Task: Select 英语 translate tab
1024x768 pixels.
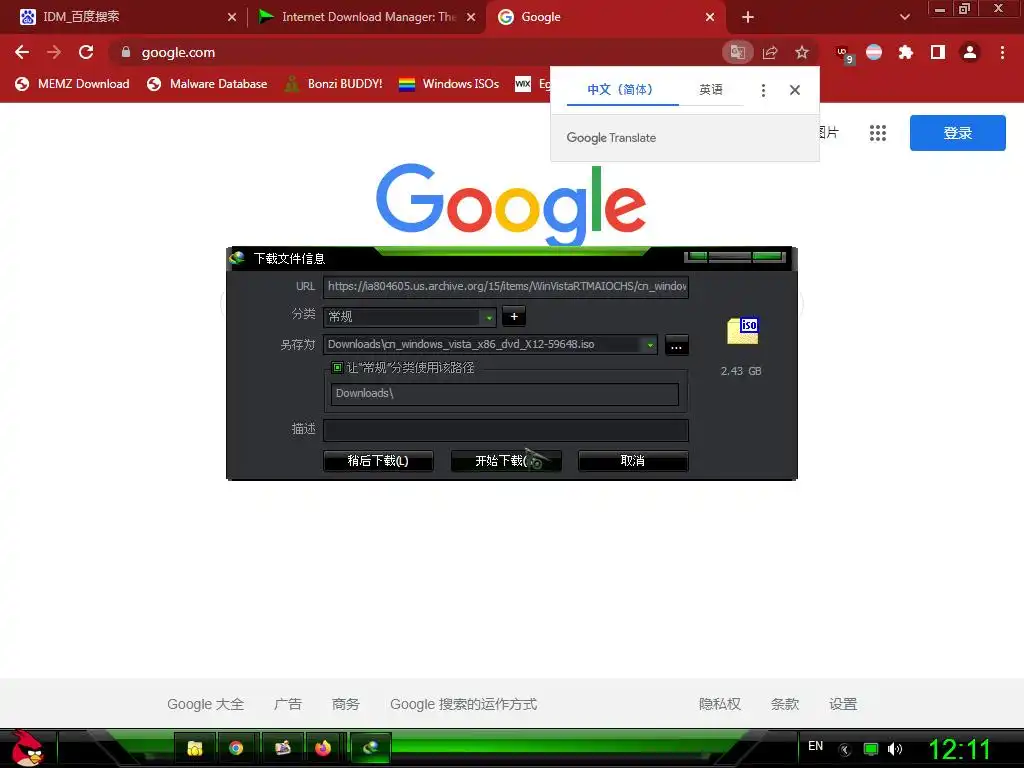Action: tap(711, 89)
